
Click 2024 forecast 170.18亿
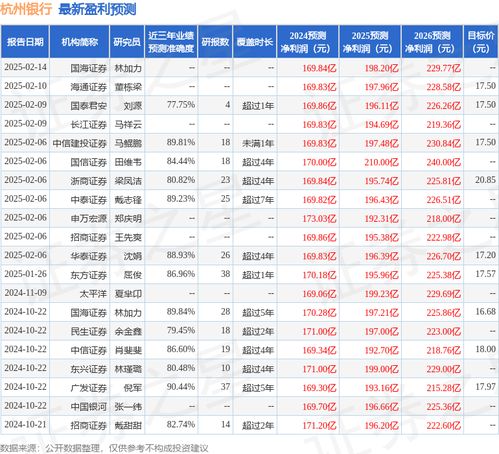point(319,275)
